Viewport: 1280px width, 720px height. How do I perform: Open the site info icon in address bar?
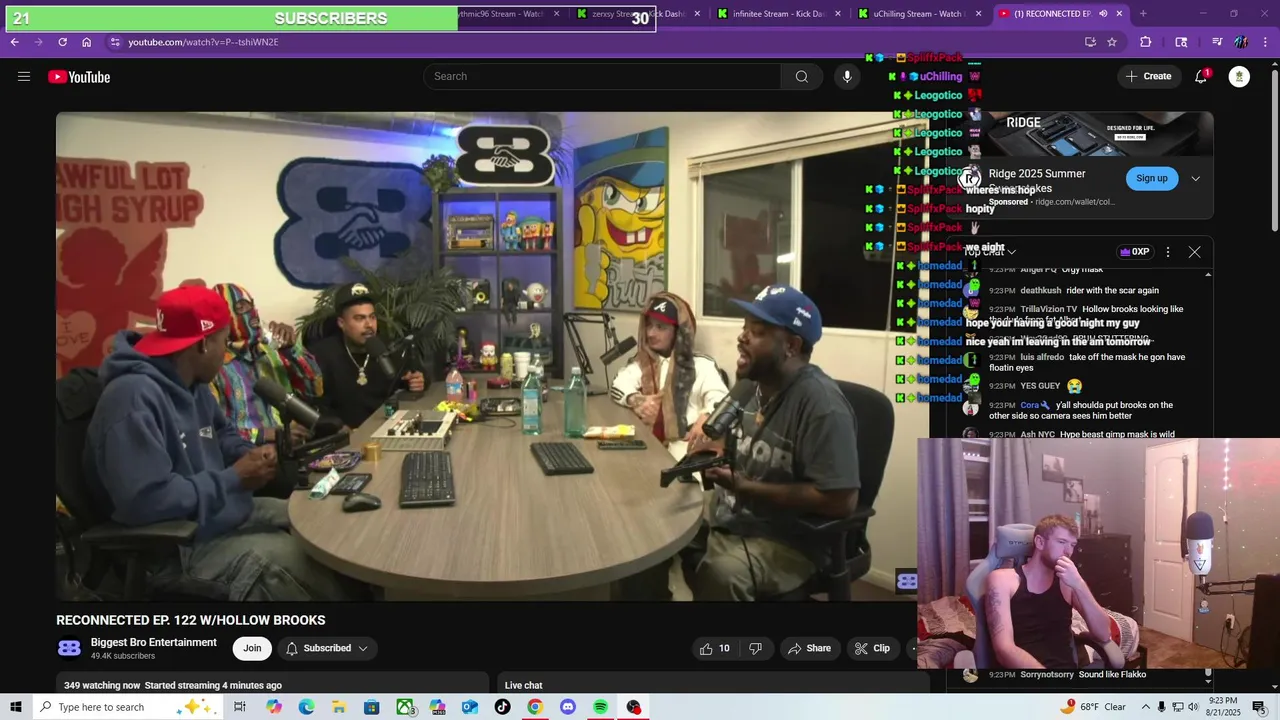[115, 42]
